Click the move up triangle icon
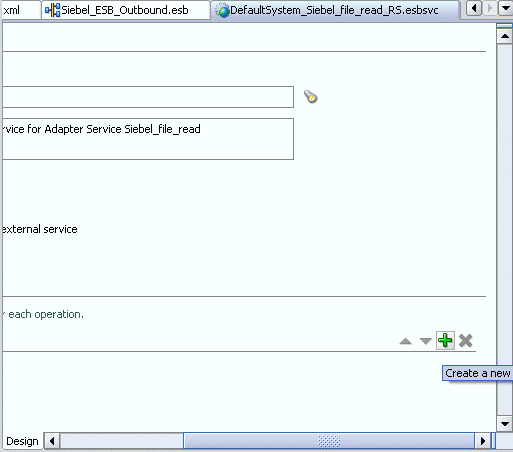The image size is (513, 452). click(x=405, y=341)
